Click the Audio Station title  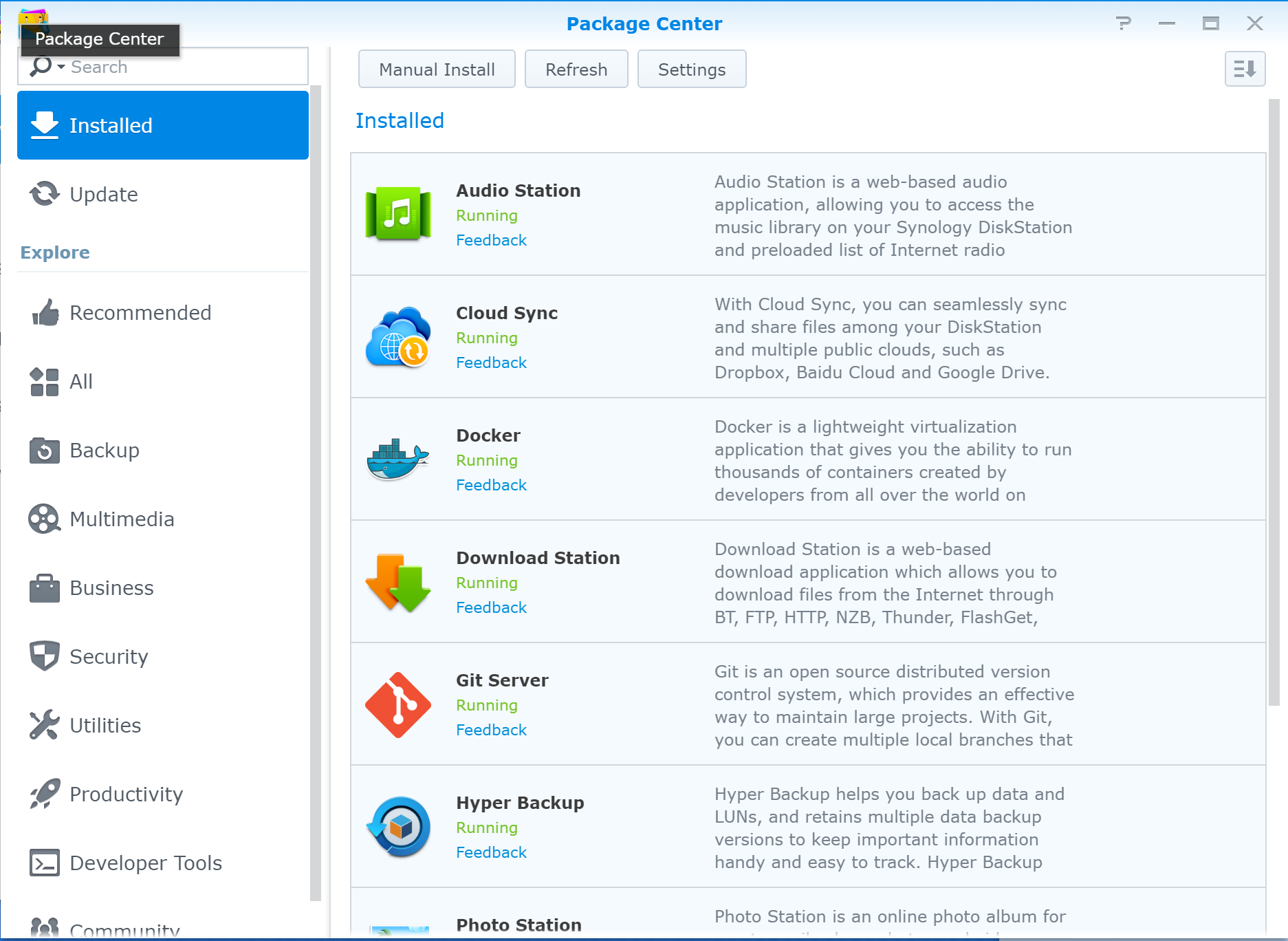(x=518, y=191)
